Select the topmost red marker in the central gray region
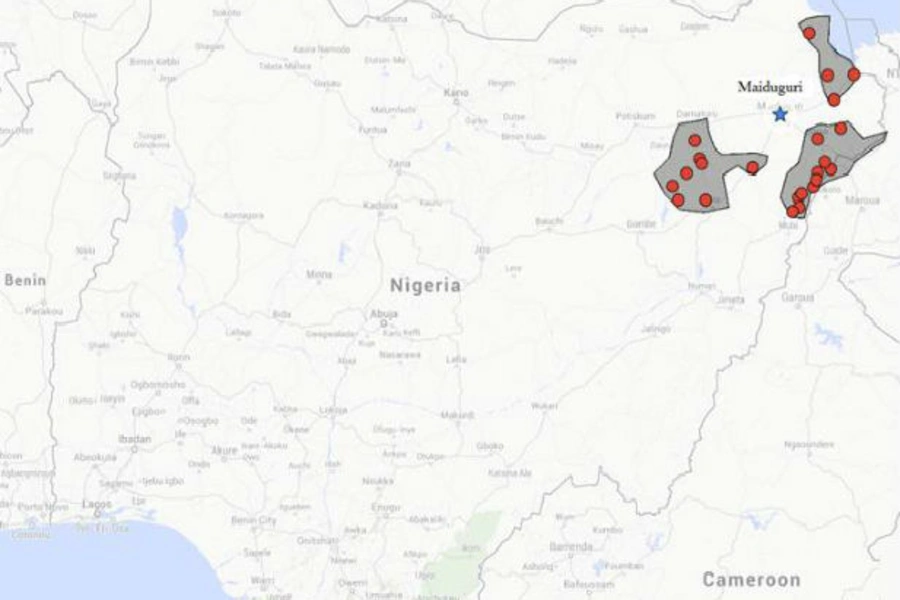The image size is (900, 600). pyautogui.click(x=695, y=140)
